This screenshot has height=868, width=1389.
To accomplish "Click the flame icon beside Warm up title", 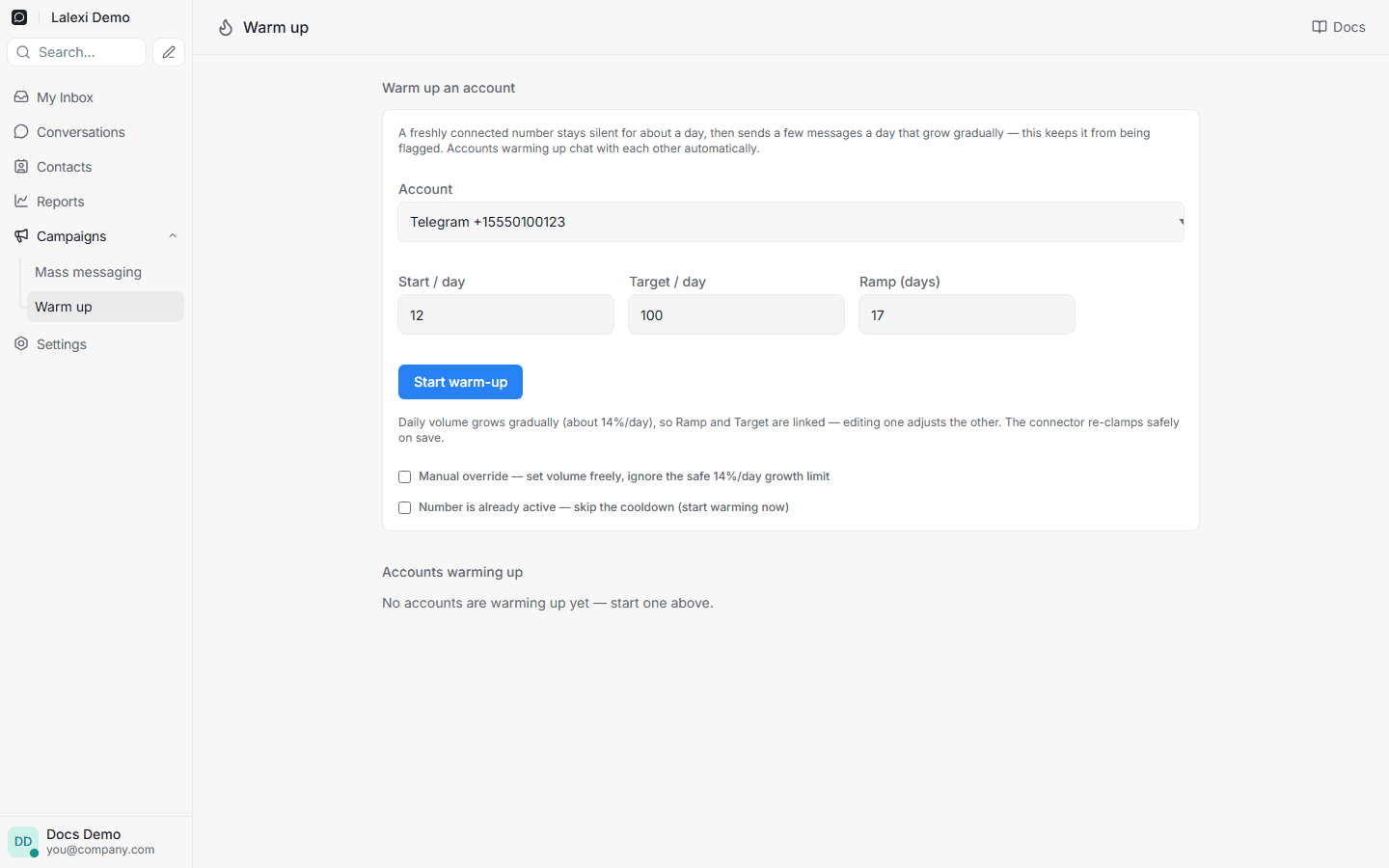I will pyautogui.click(x=226, y=27).
